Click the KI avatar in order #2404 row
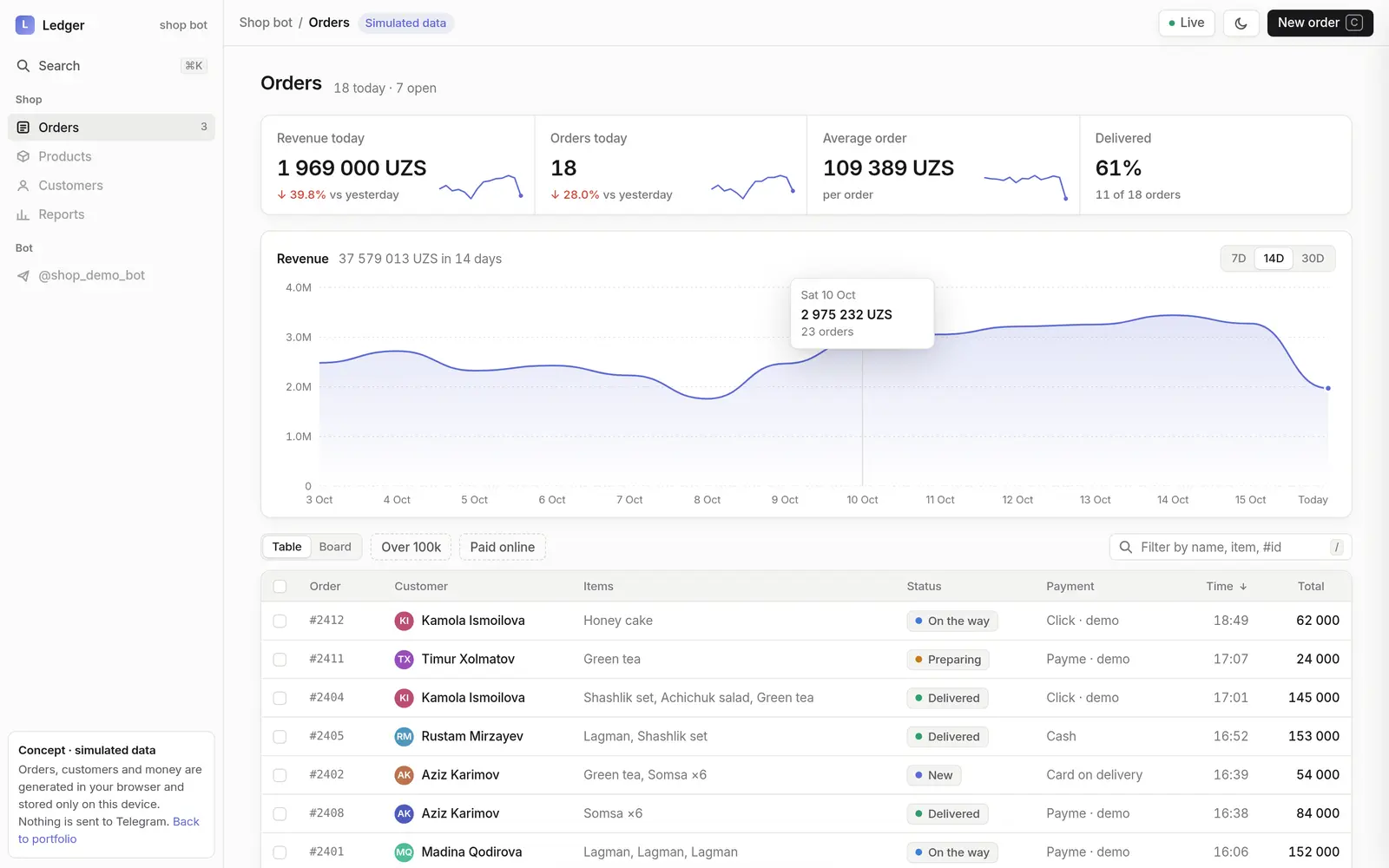 [x=404, y=698]
